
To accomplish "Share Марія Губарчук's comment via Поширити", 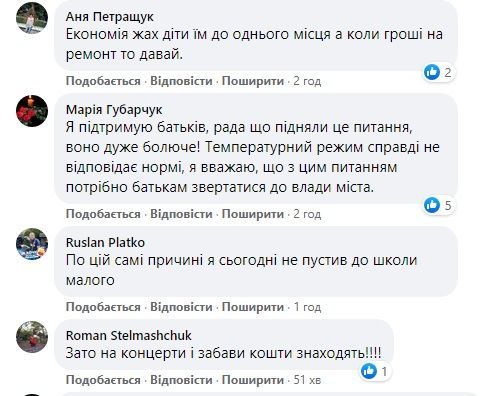I will coord(253,214).
